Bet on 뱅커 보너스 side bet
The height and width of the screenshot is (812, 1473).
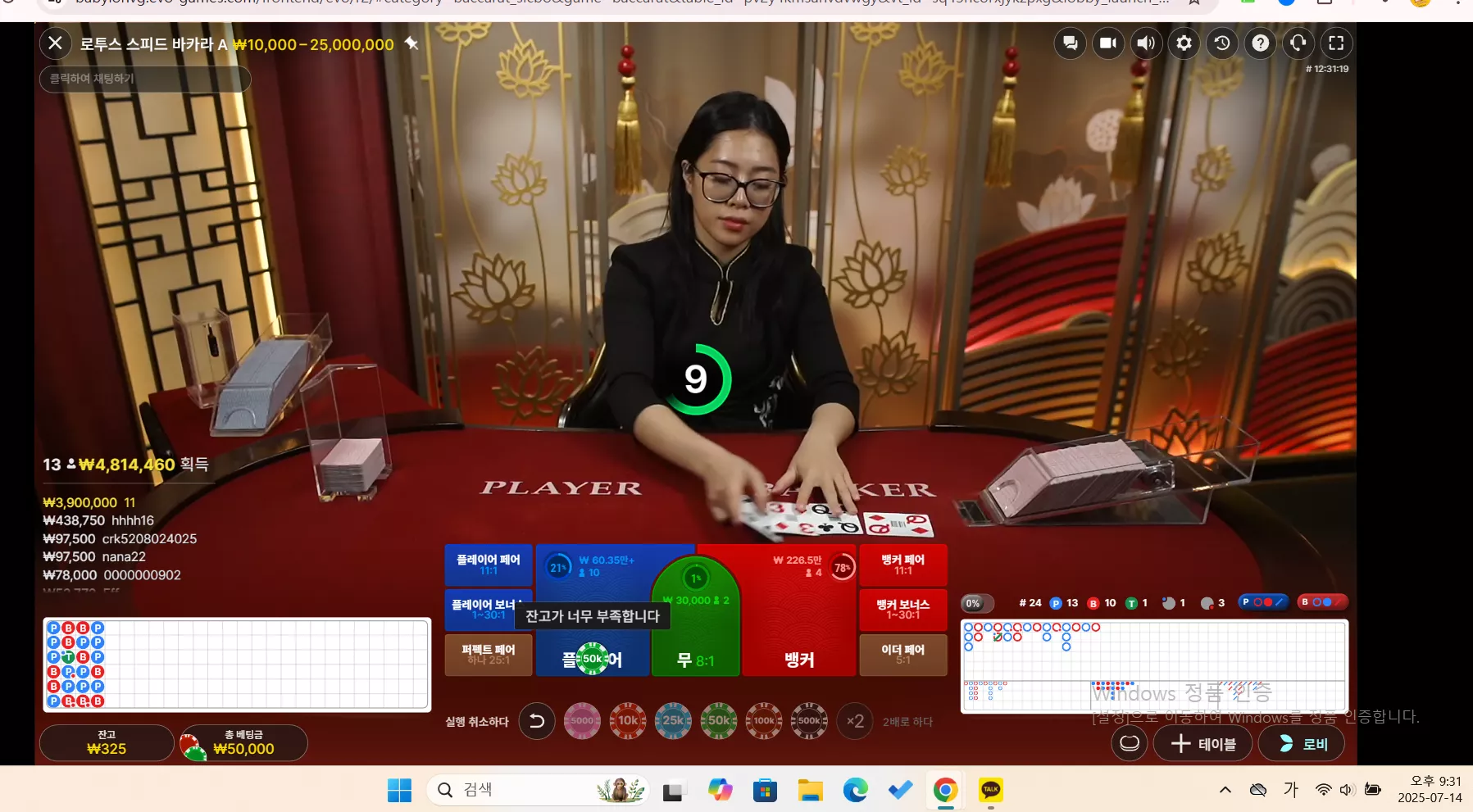(903, 610)
